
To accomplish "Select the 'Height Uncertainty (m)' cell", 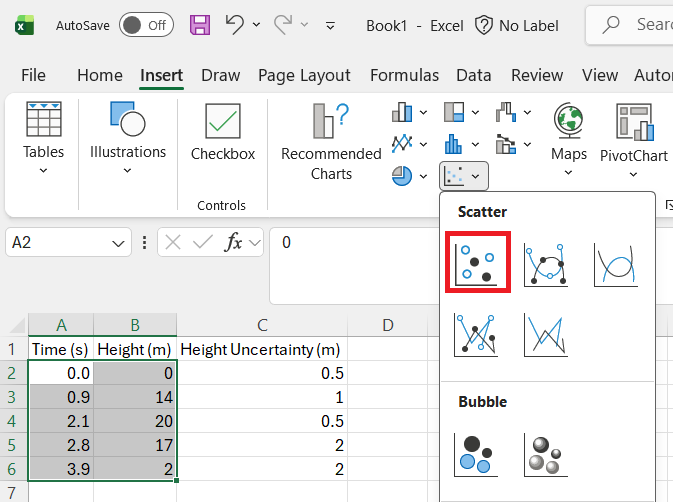I will (262, 349).
